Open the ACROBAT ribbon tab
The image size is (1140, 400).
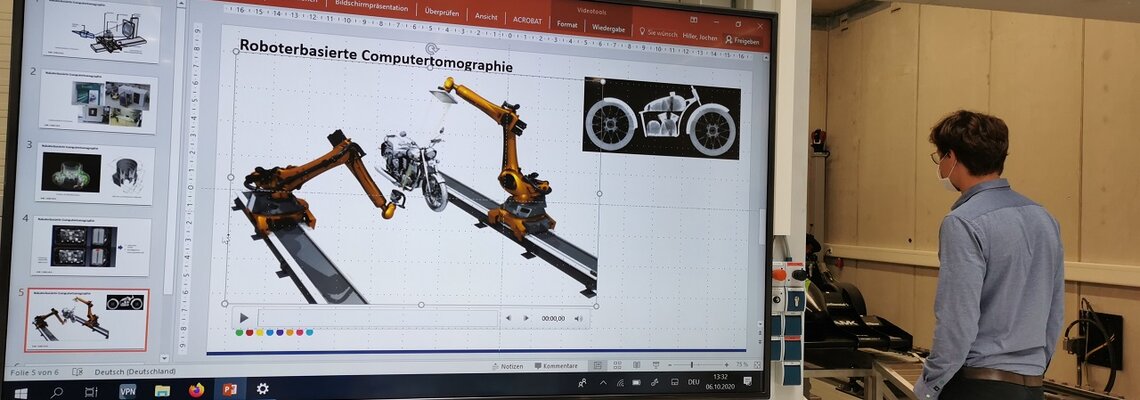527,20
